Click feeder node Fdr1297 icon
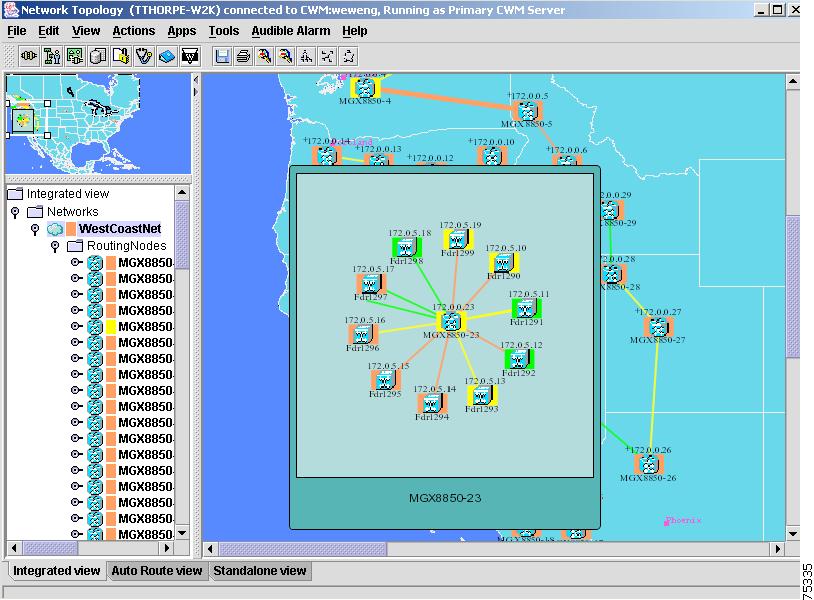 pyautogui.click(x=371, y=284)
